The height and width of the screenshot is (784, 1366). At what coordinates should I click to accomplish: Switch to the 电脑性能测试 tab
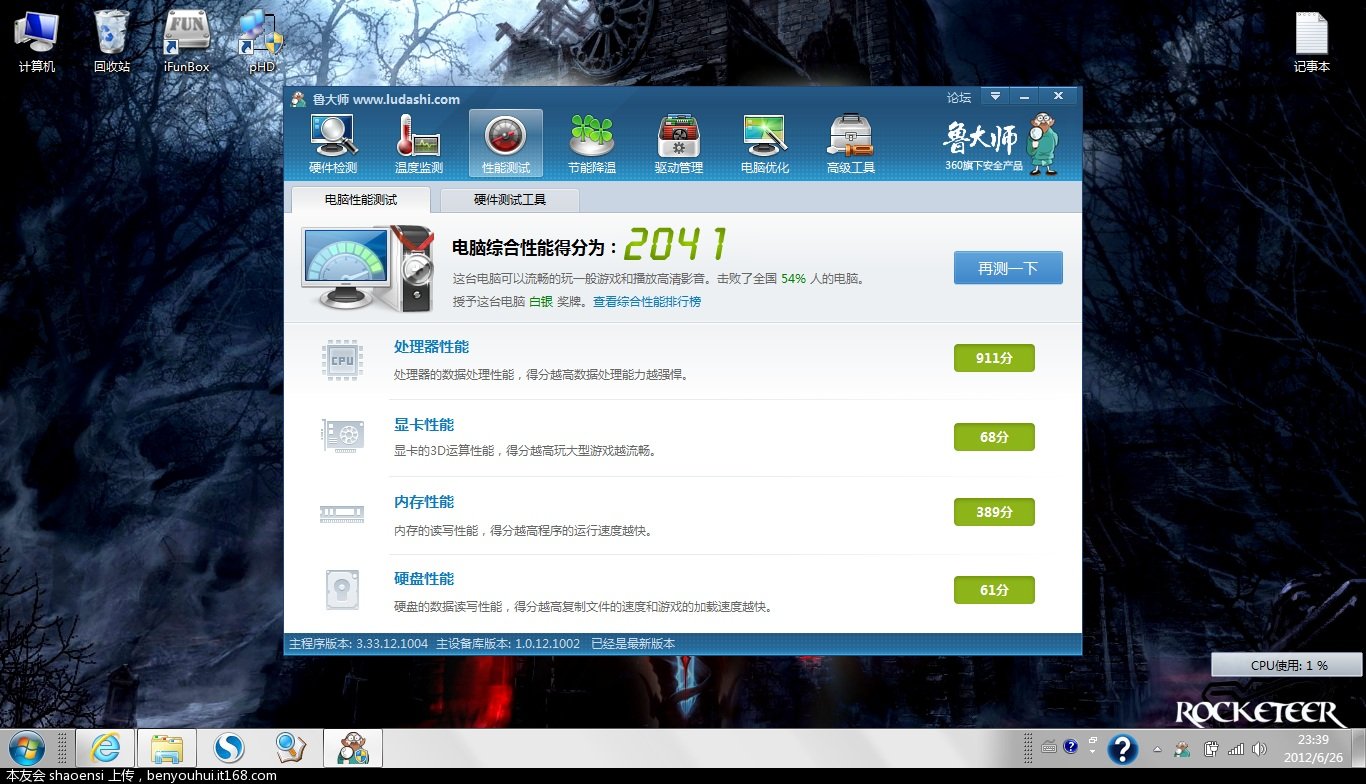(361, 200)
